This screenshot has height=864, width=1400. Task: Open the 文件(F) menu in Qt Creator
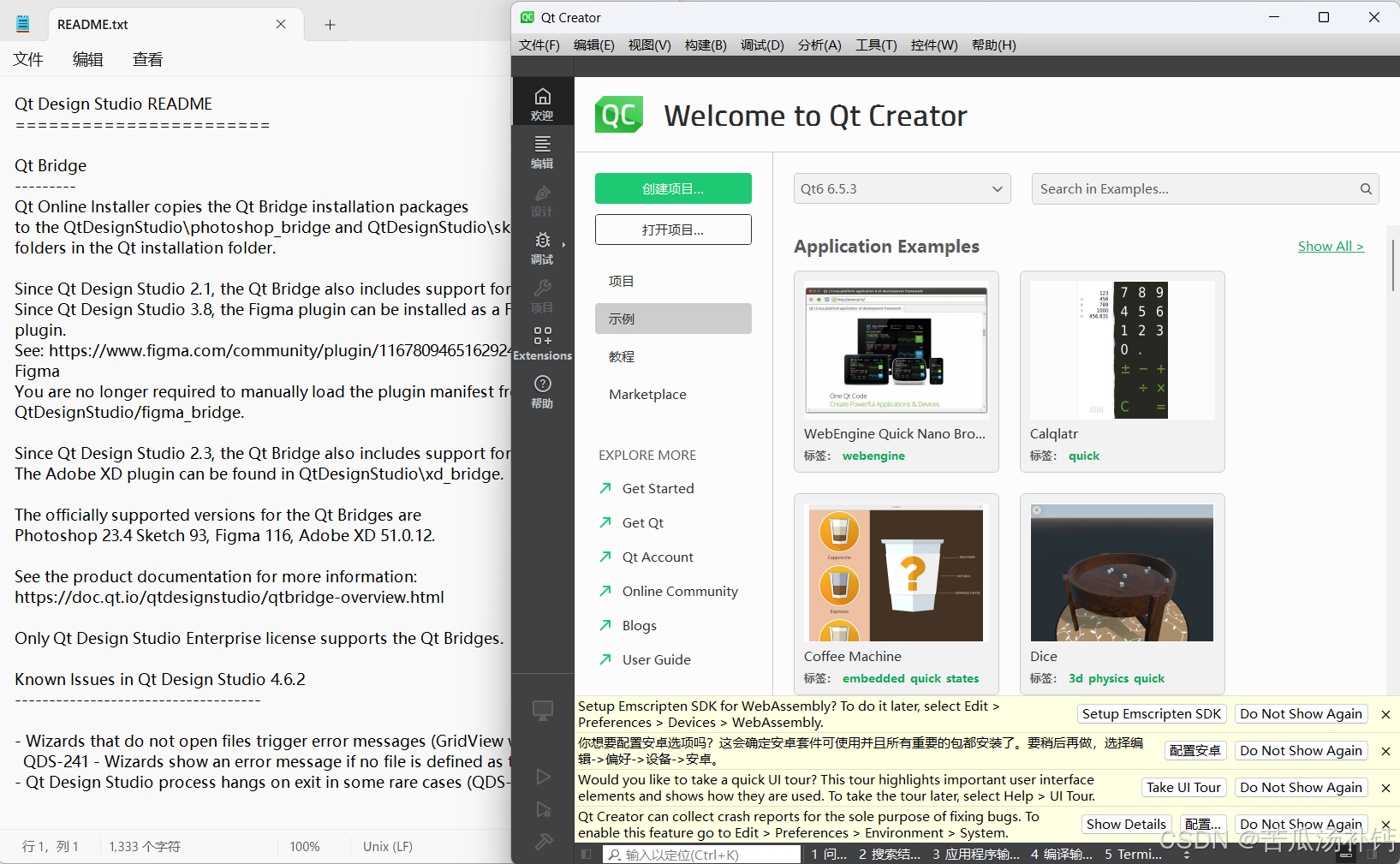coord(539,45)
